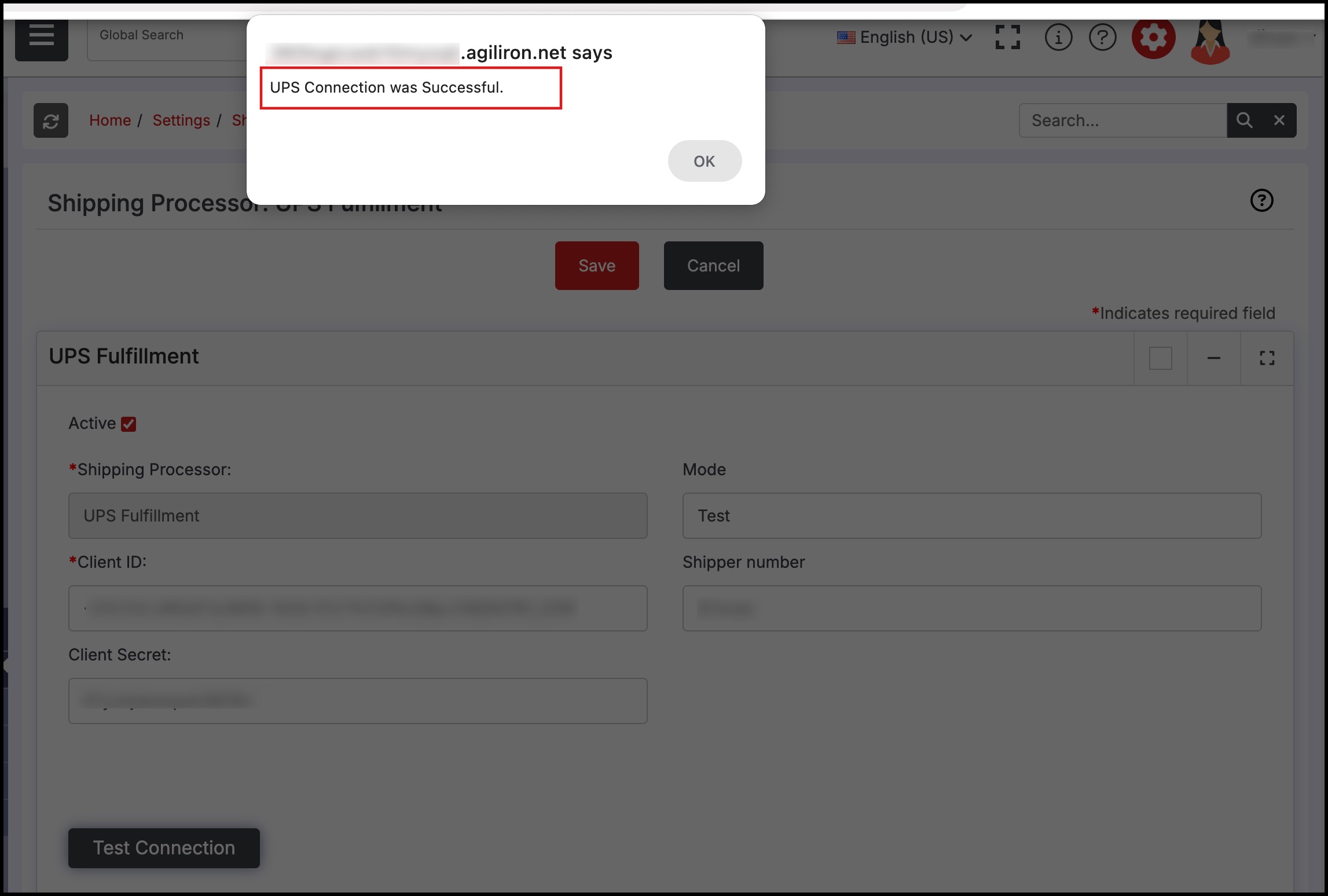Open the red settings gear icon

pos(1153,38)
